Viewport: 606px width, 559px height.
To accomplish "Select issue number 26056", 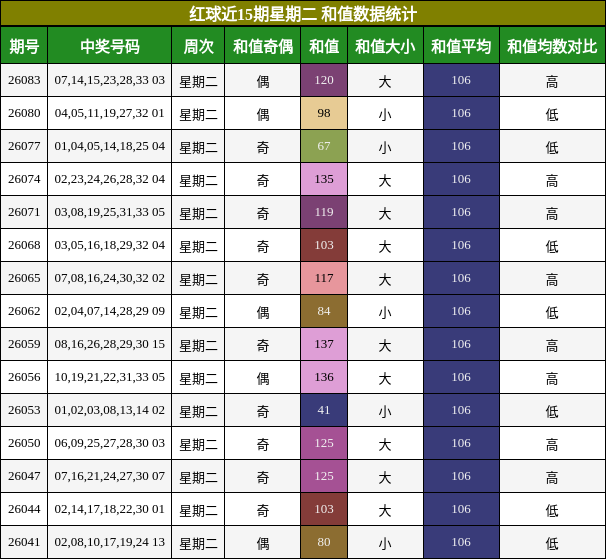I will point(24,377).
